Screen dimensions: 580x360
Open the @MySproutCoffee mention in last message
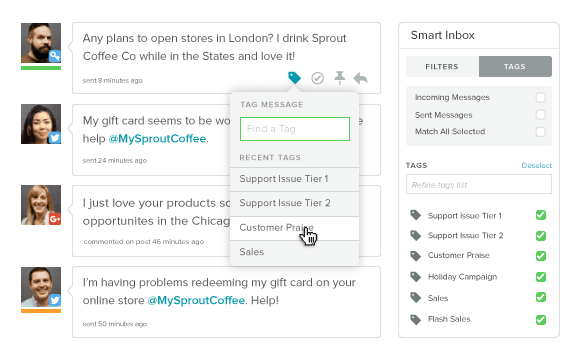click(196, 300)
